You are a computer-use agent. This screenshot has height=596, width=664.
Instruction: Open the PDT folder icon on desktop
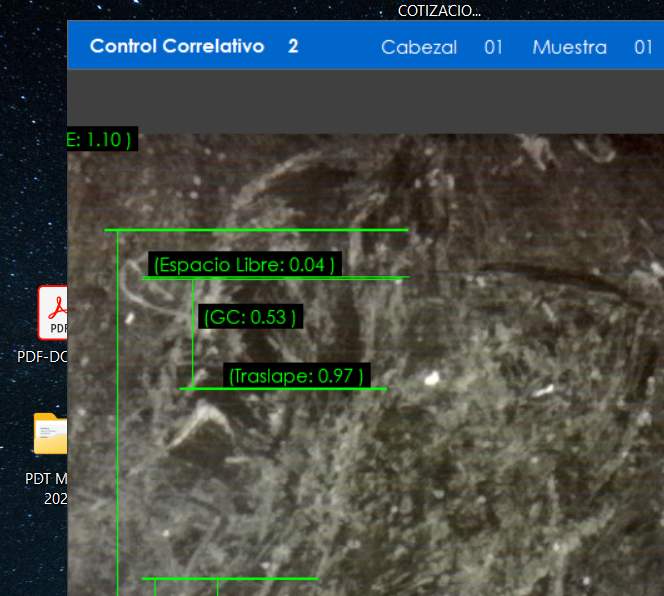click(52, 436)
